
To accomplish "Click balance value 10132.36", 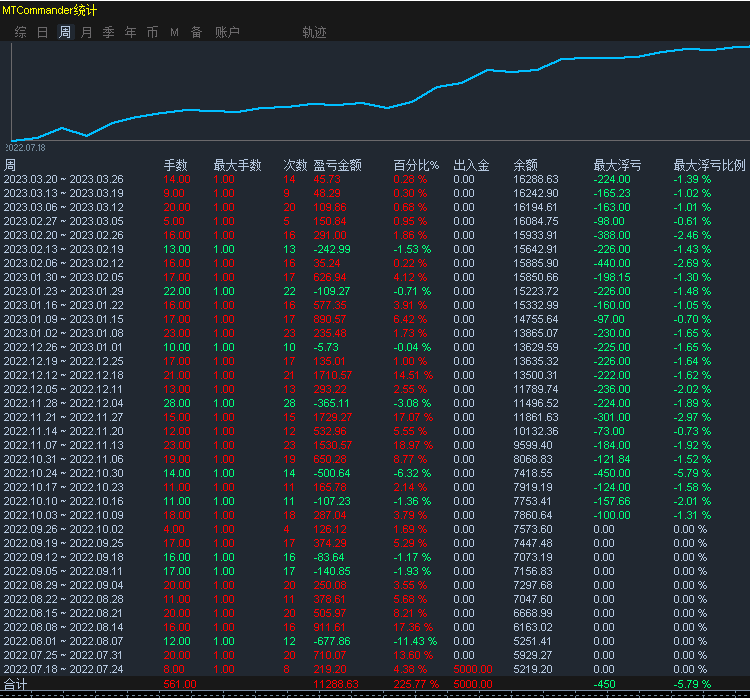I will 536,431.
